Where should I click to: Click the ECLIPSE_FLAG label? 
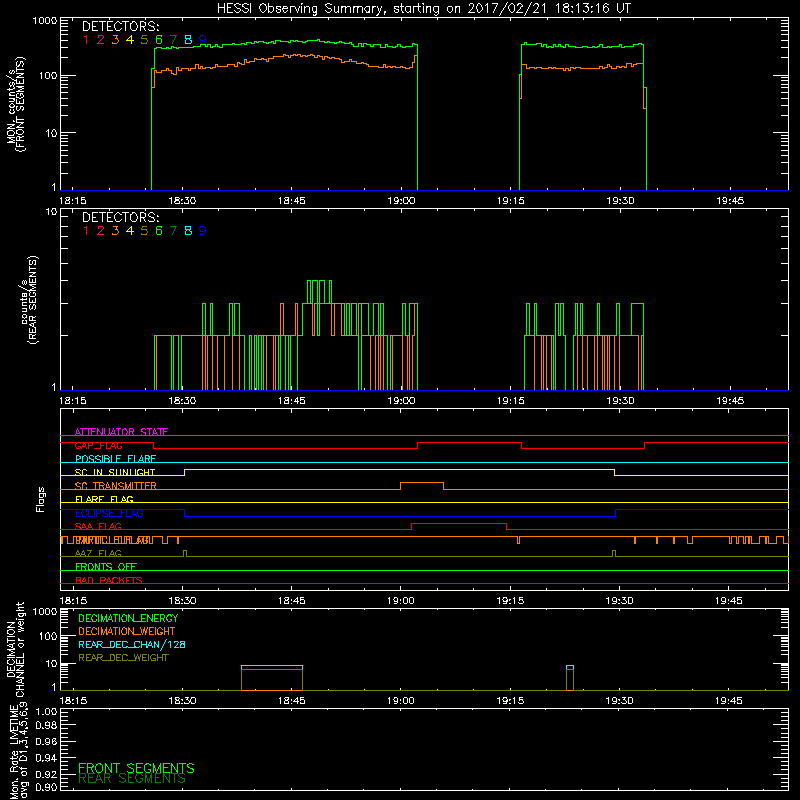(109, 513)
